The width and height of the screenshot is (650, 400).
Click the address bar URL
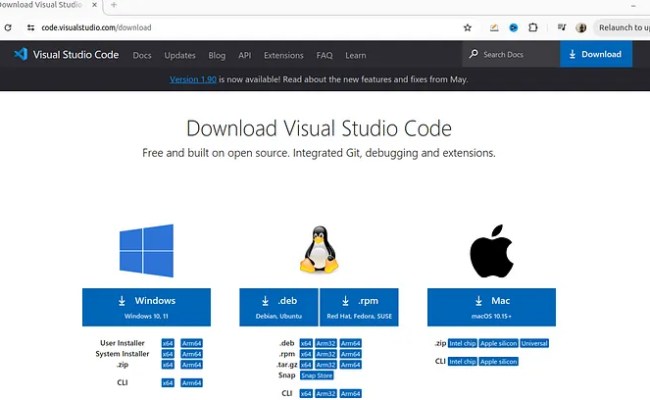pyautogui.click(x=96, y=28)
